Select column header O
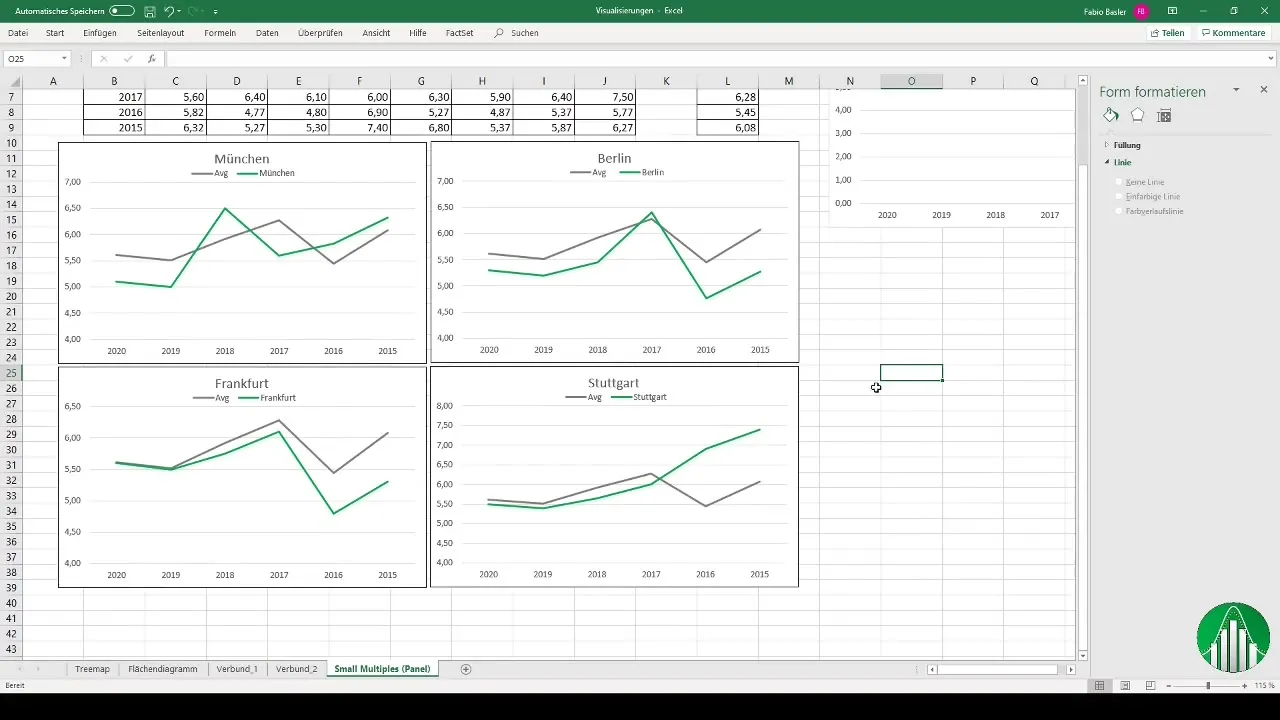 pyautogui.click(x=911, y=81)
